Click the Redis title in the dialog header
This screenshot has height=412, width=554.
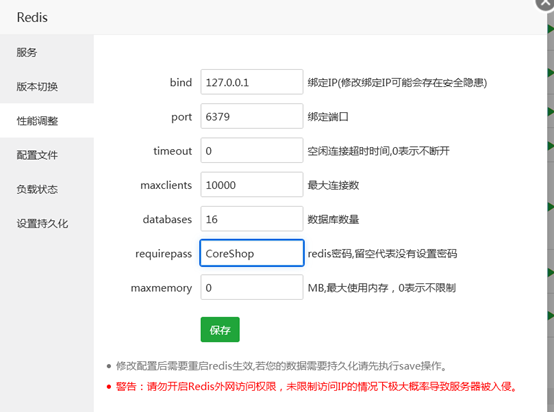32,17
